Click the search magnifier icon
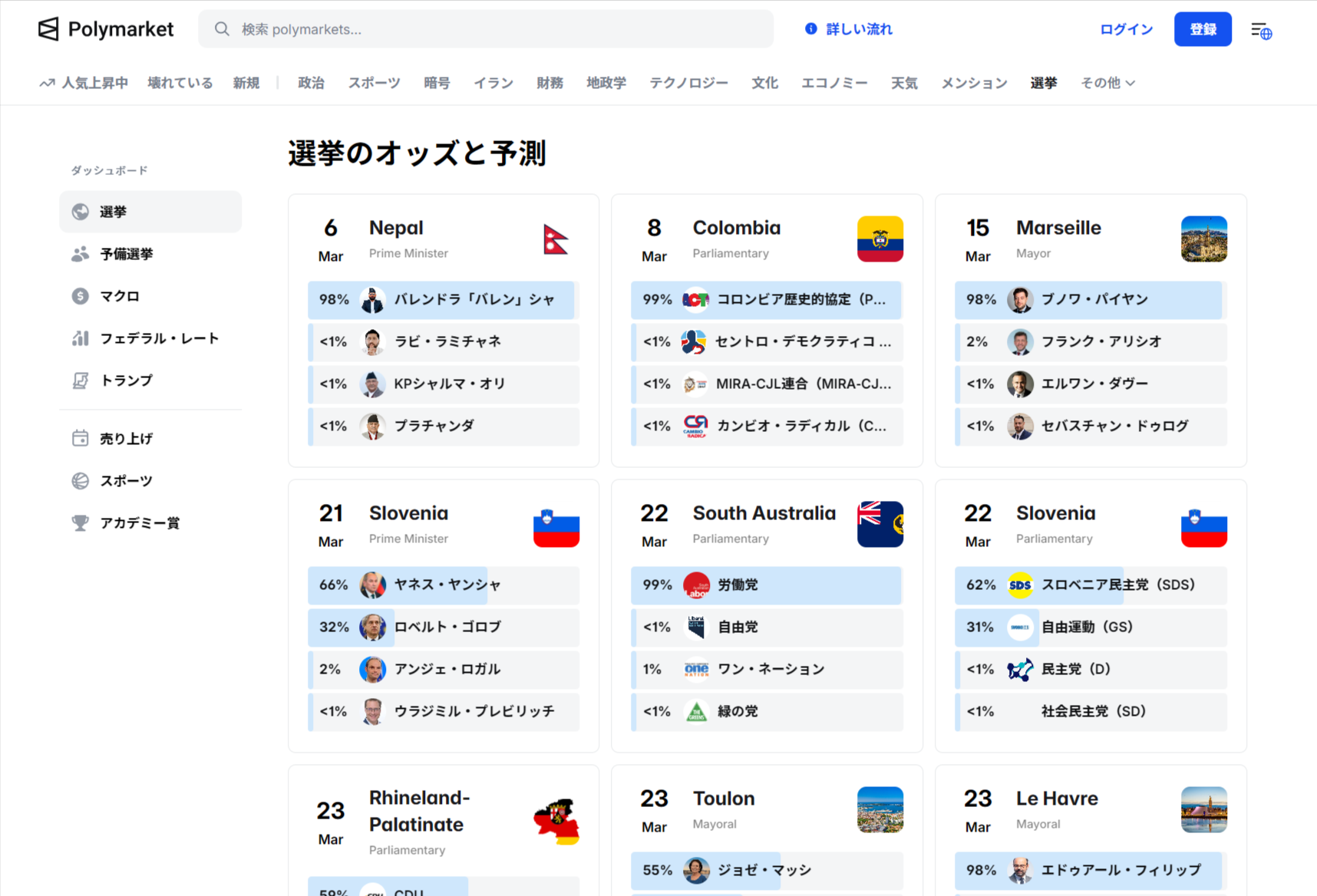This screenshot has height=896, width=1317. click(x=221, y=28)
